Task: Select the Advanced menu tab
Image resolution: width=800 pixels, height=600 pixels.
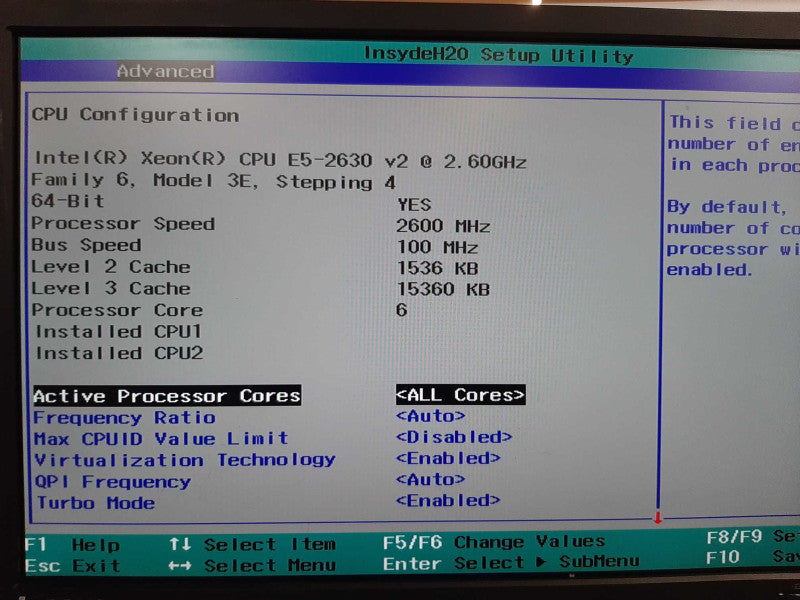Action: point(165,71)
